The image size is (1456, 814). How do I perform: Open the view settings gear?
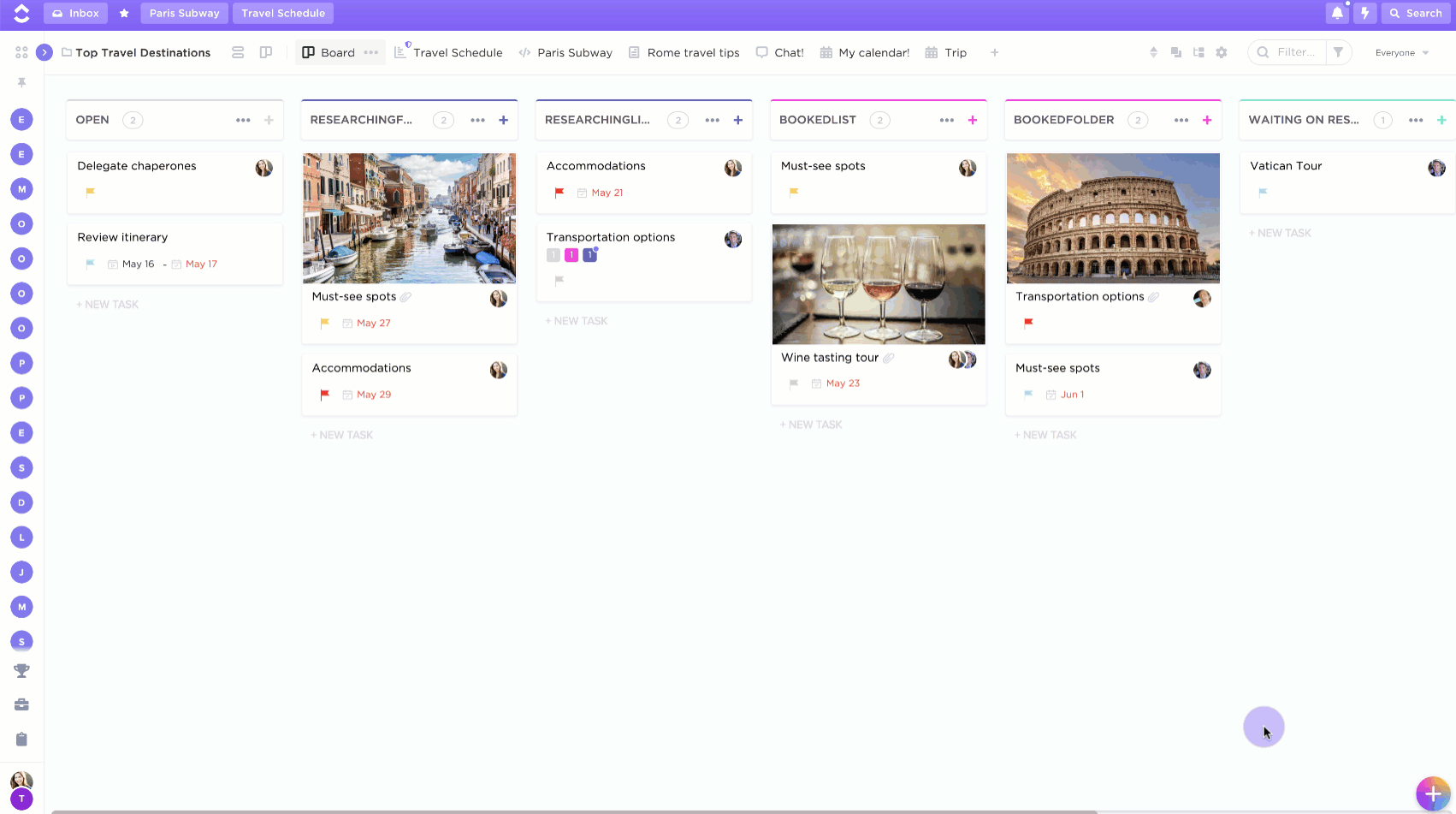coord(1222,52)
